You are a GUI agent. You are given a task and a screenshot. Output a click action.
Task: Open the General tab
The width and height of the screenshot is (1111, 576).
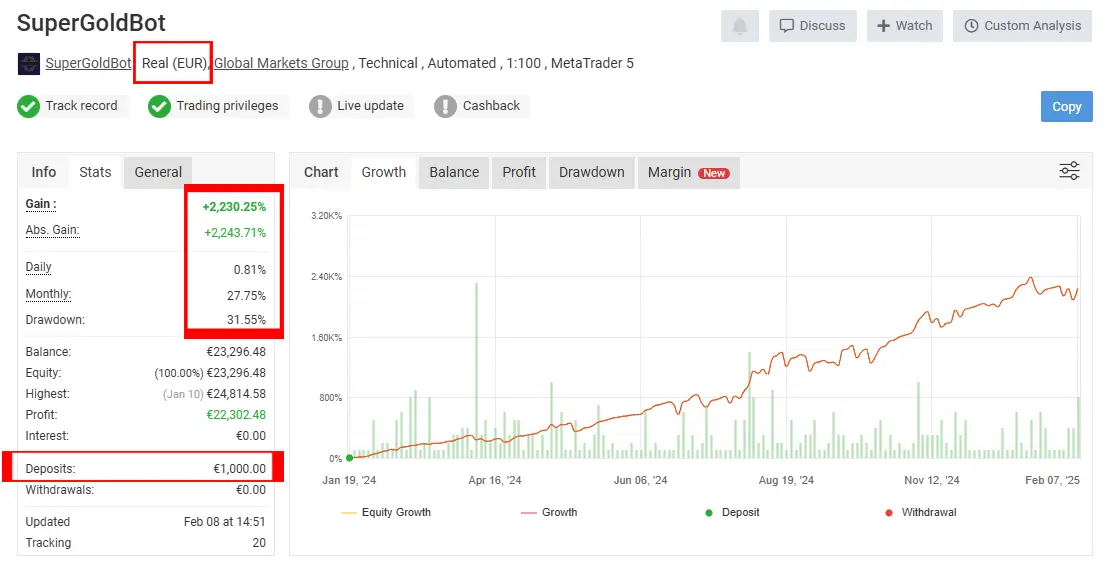pos(158,172)
